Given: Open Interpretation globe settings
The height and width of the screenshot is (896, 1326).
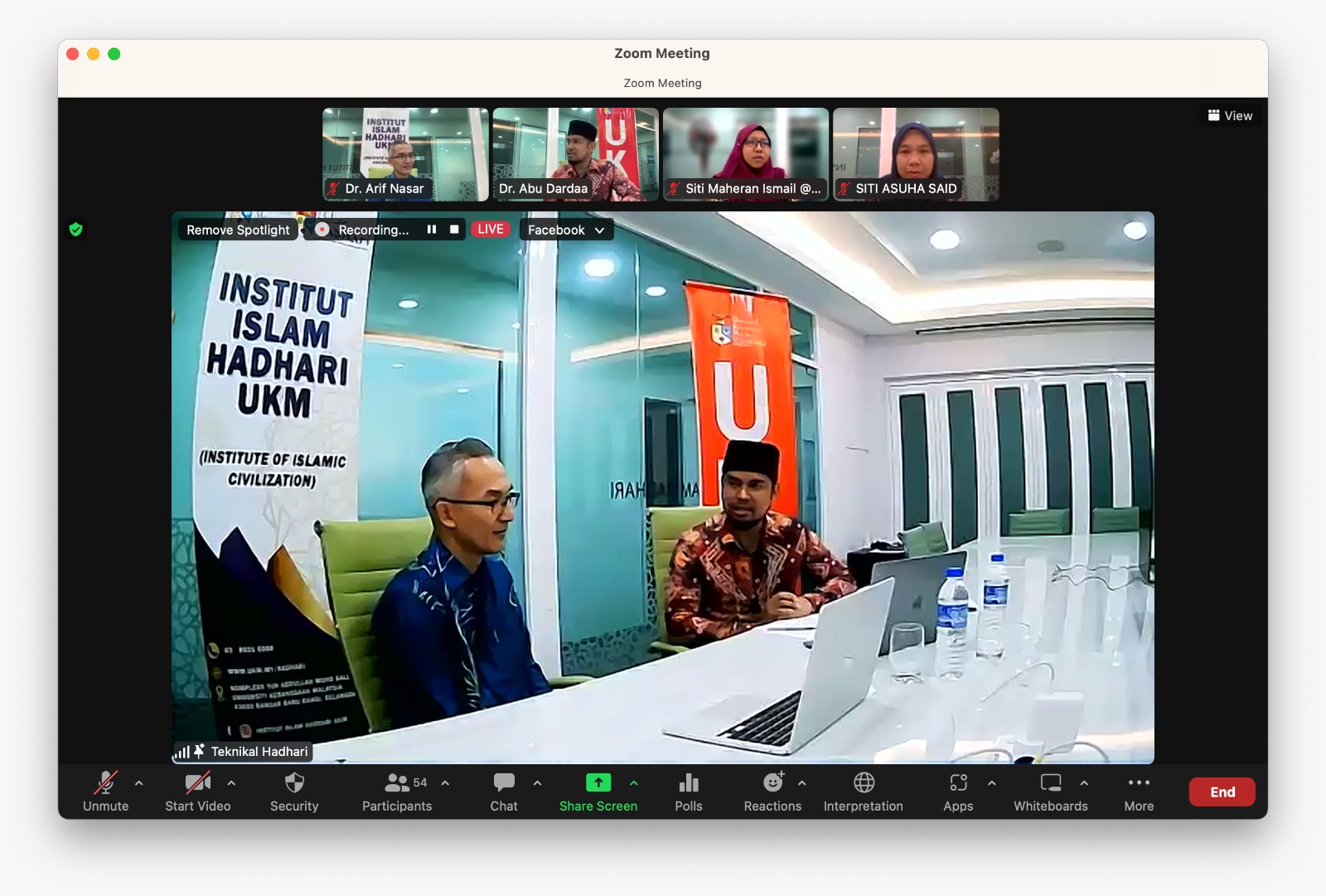Looking at the screenshot, I should click(863, 792).
